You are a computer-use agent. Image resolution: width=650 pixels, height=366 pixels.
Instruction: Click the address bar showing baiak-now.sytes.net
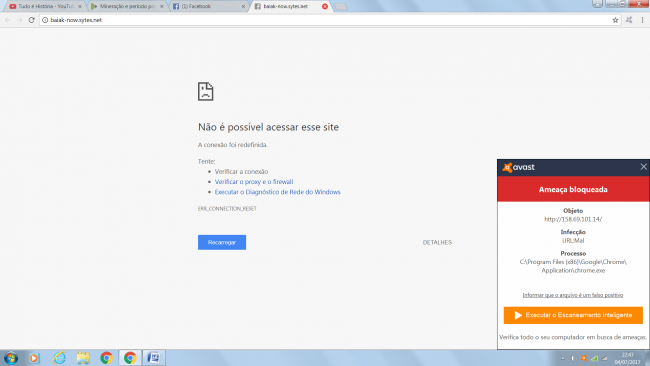coord(330,20)
